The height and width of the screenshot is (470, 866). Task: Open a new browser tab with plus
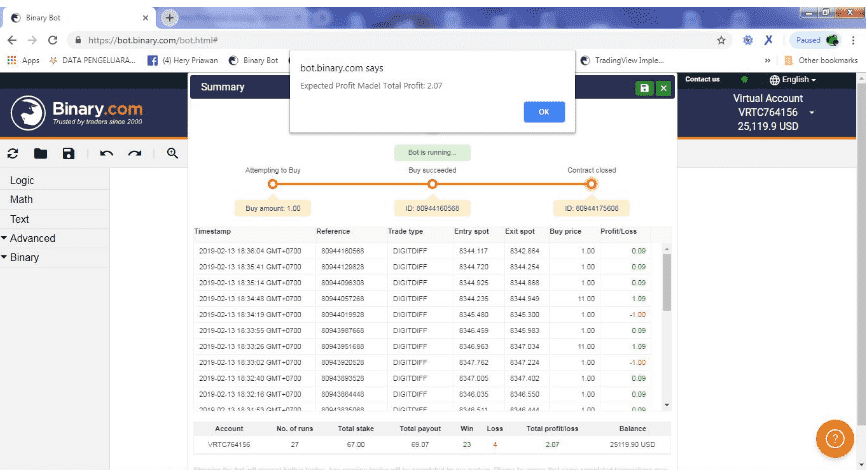[170, 18]
